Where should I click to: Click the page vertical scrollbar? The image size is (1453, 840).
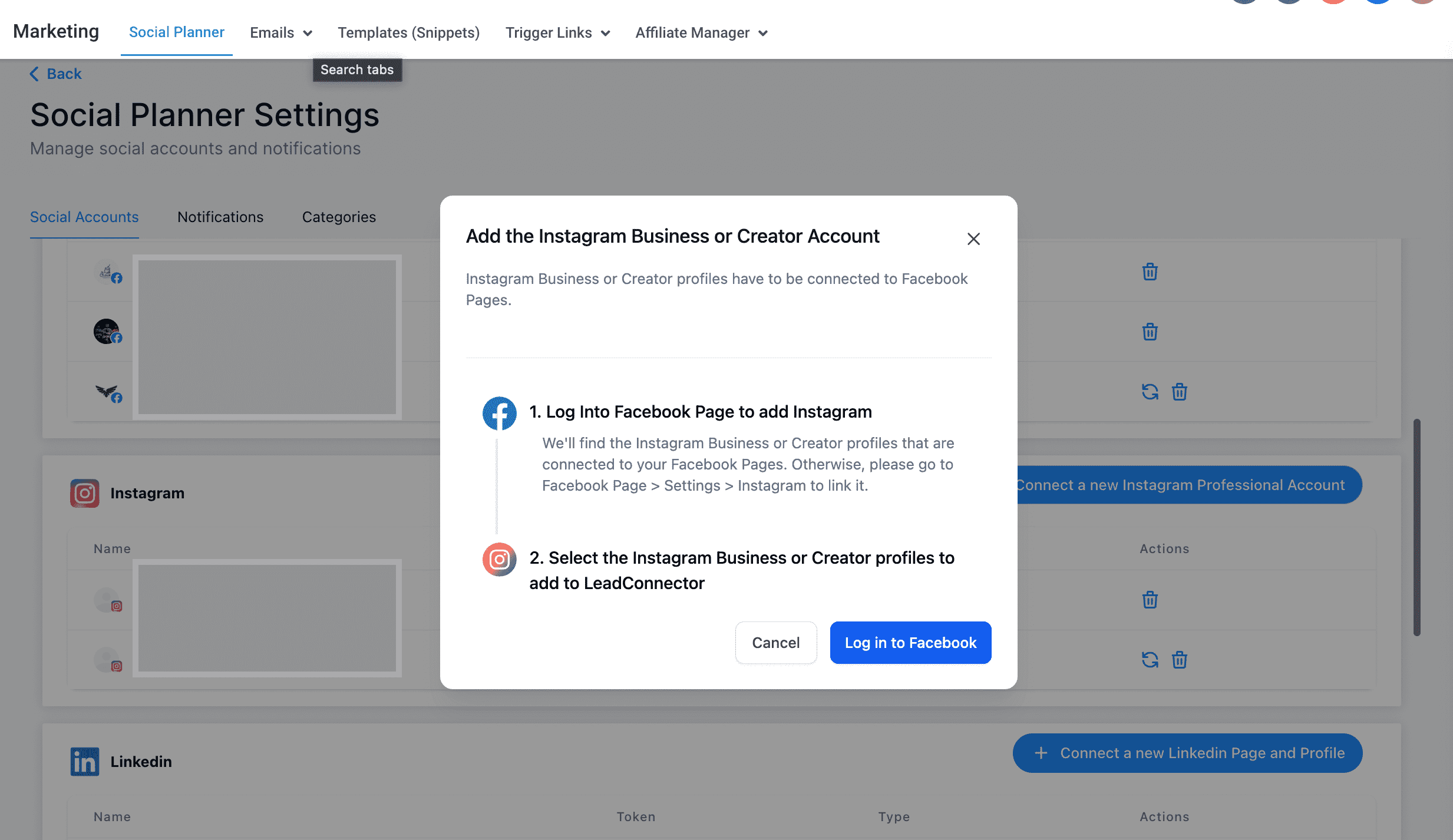click(1416, 527)
